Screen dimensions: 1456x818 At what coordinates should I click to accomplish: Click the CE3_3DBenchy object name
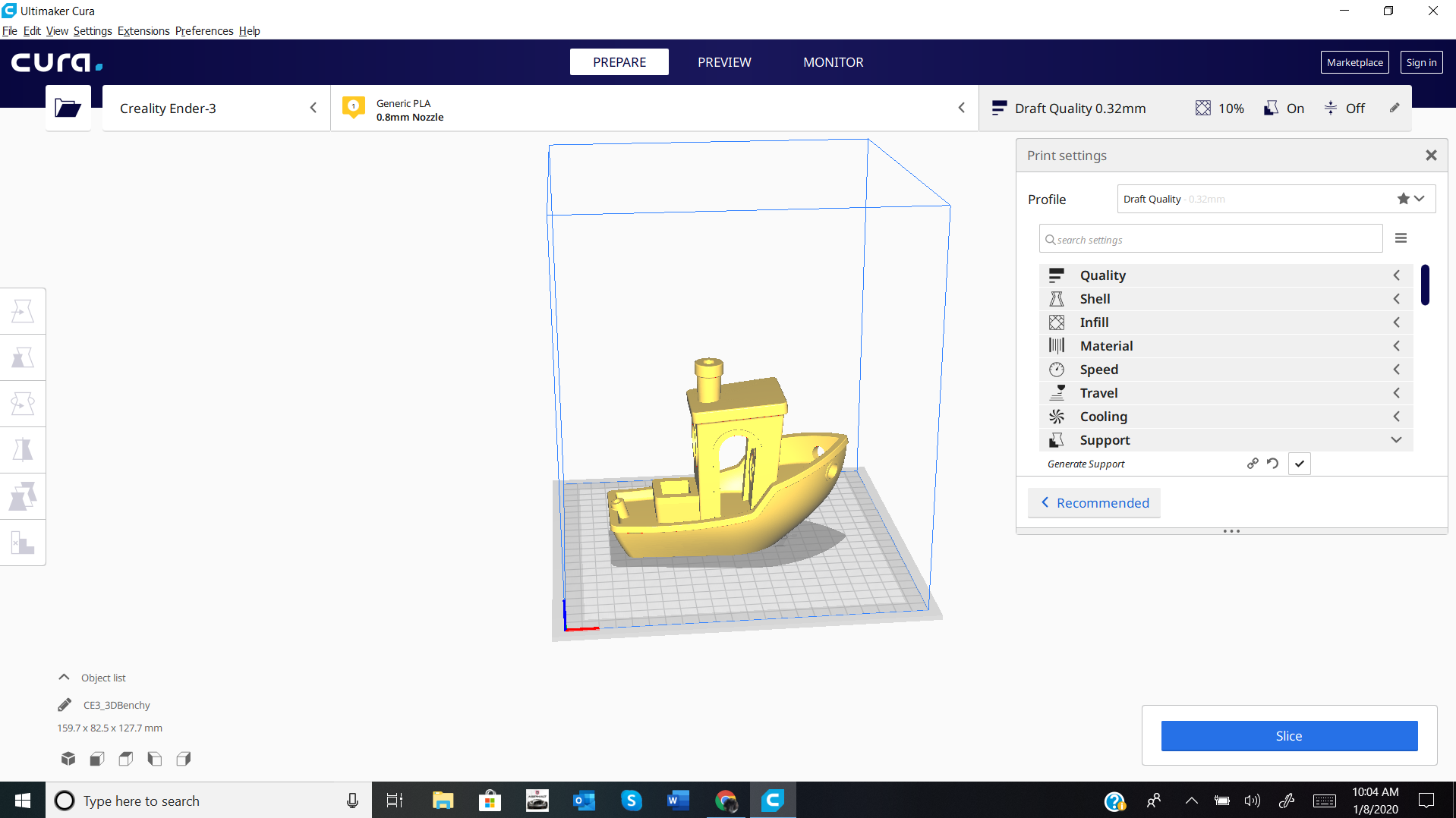(x=117, y=705)
